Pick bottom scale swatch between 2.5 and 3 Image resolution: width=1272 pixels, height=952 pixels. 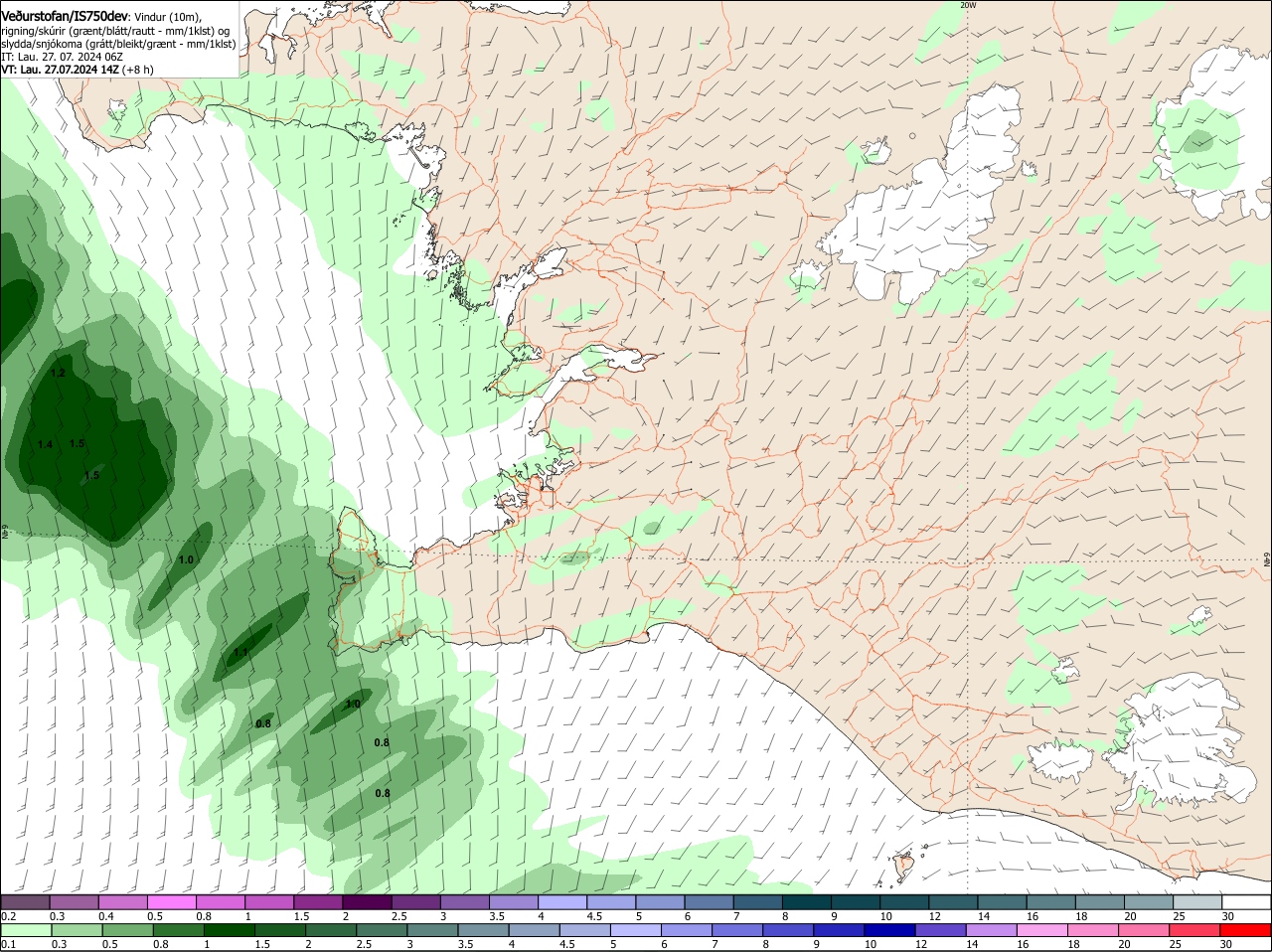[x=381, y=930]
